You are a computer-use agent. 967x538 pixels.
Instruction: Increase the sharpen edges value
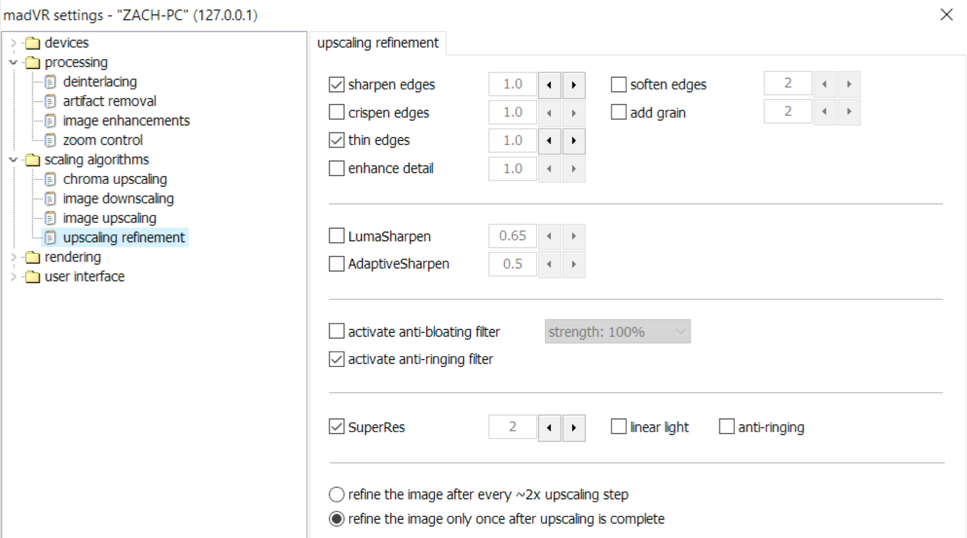(x=573, y=85)
